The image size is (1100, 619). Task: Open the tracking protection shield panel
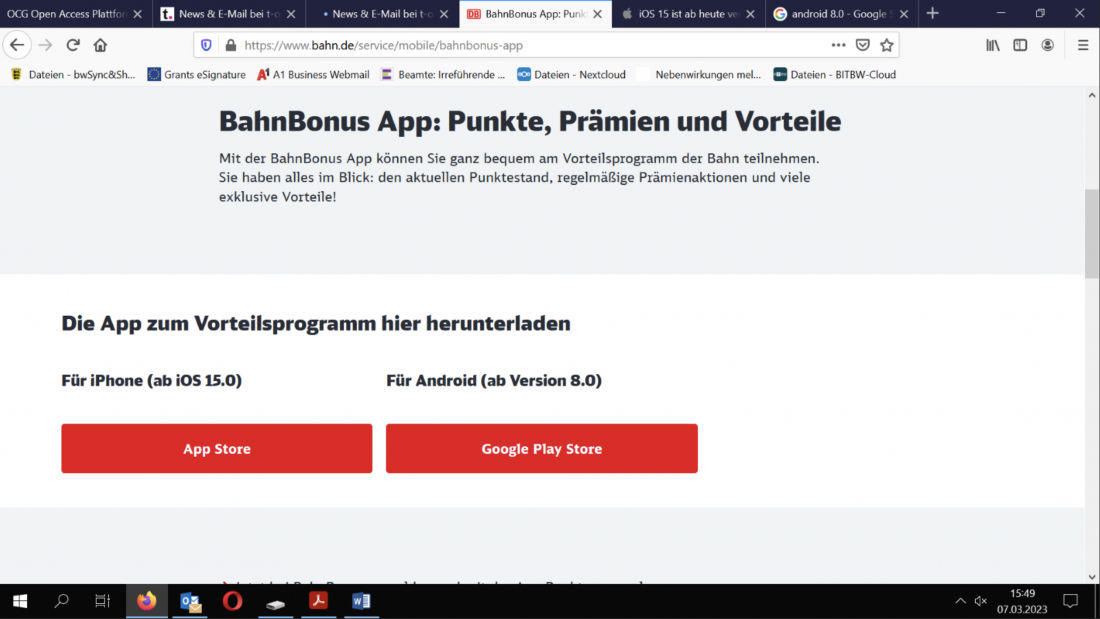click(x=207, y=44)
